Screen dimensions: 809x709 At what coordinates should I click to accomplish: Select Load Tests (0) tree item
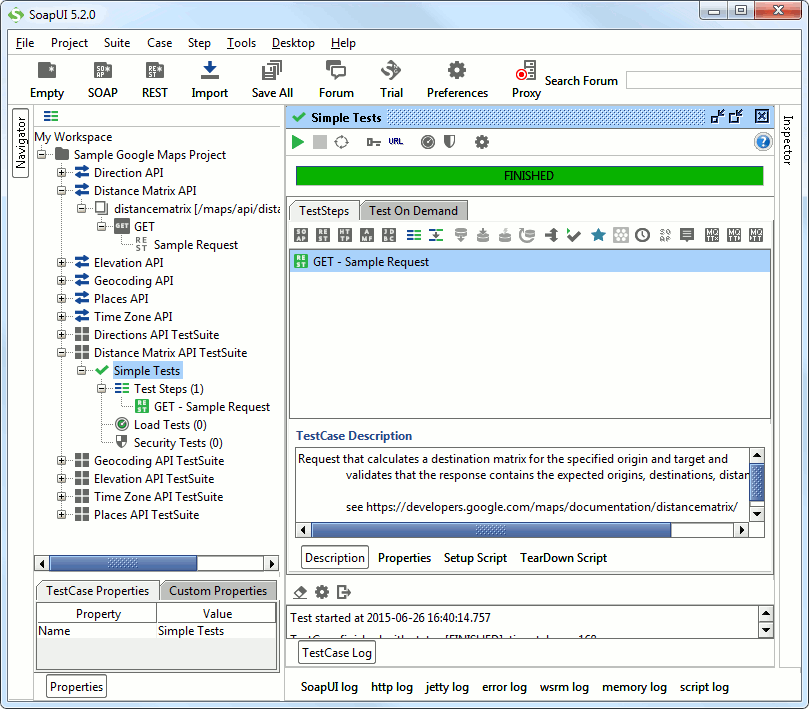[170, 425]
